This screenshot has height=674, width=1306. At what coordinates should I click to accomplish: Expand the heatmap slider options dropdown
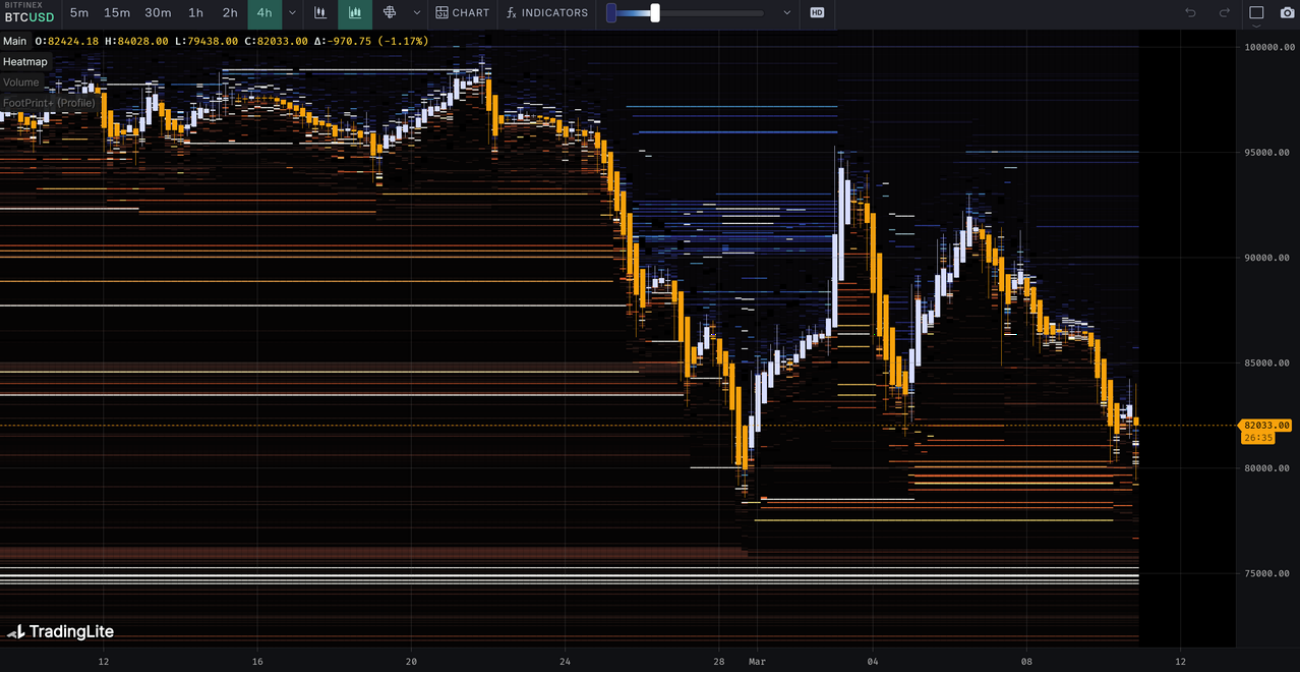787,13
